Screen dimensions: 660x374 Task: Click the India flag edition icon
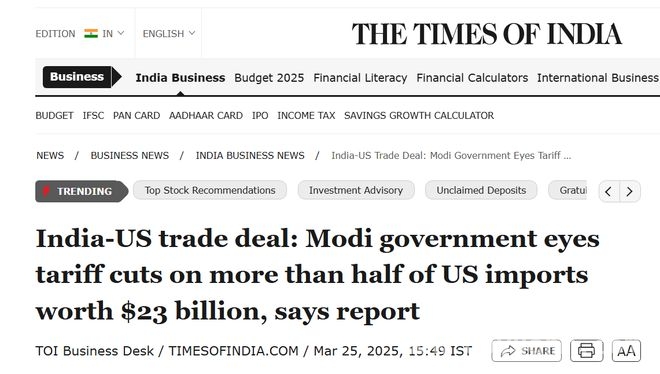pos(91,33)
